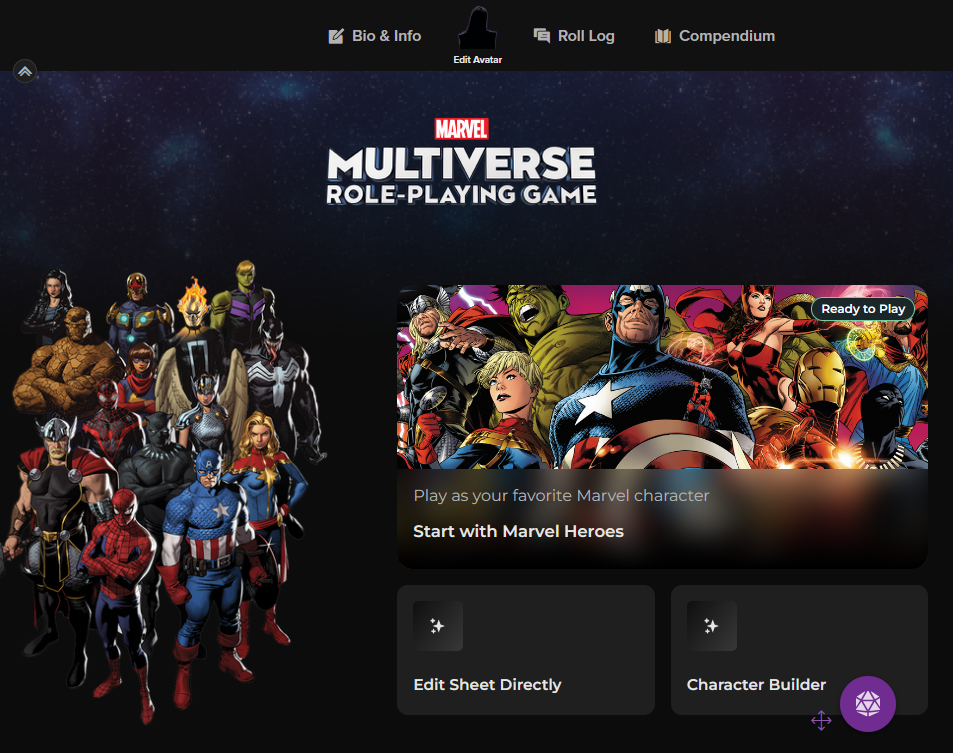Open Edit Sheet Directly
The image size is (953, 753).
pos(487,685)
